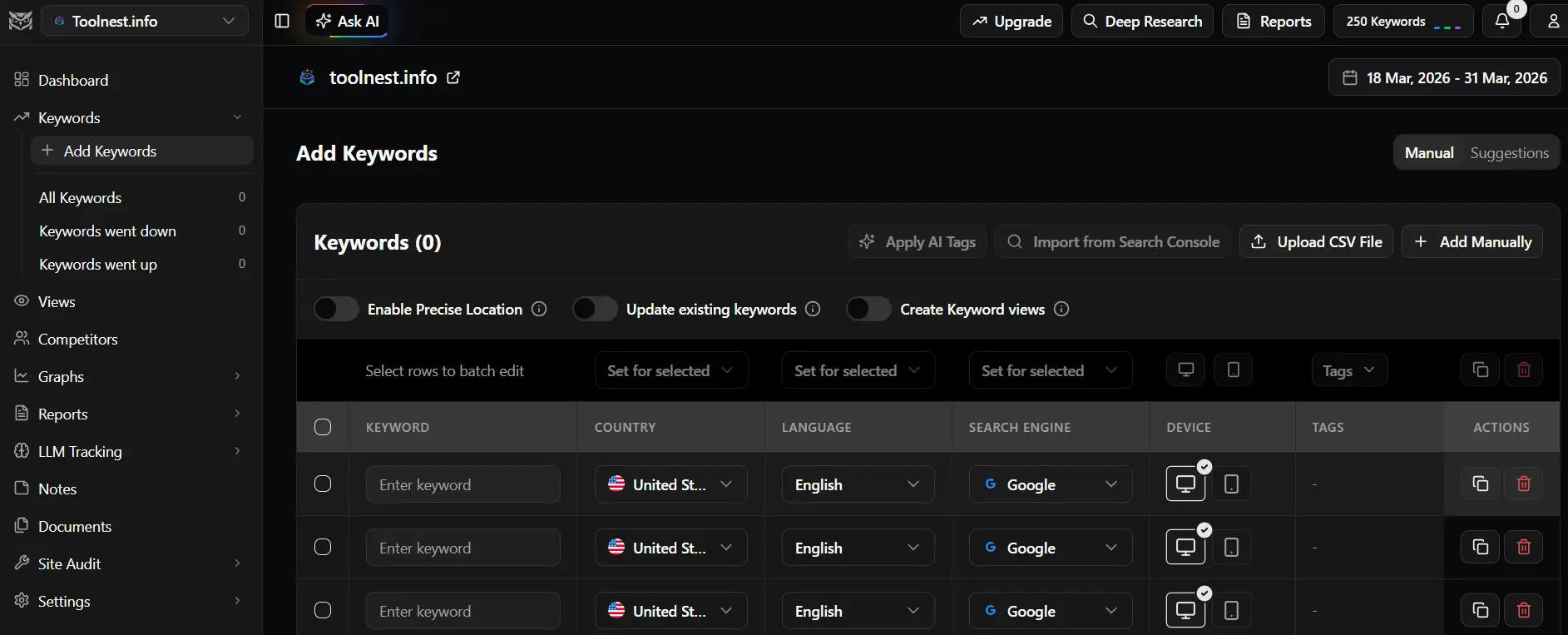Check the second keyword row checkbox

click(x=323, y=547)
